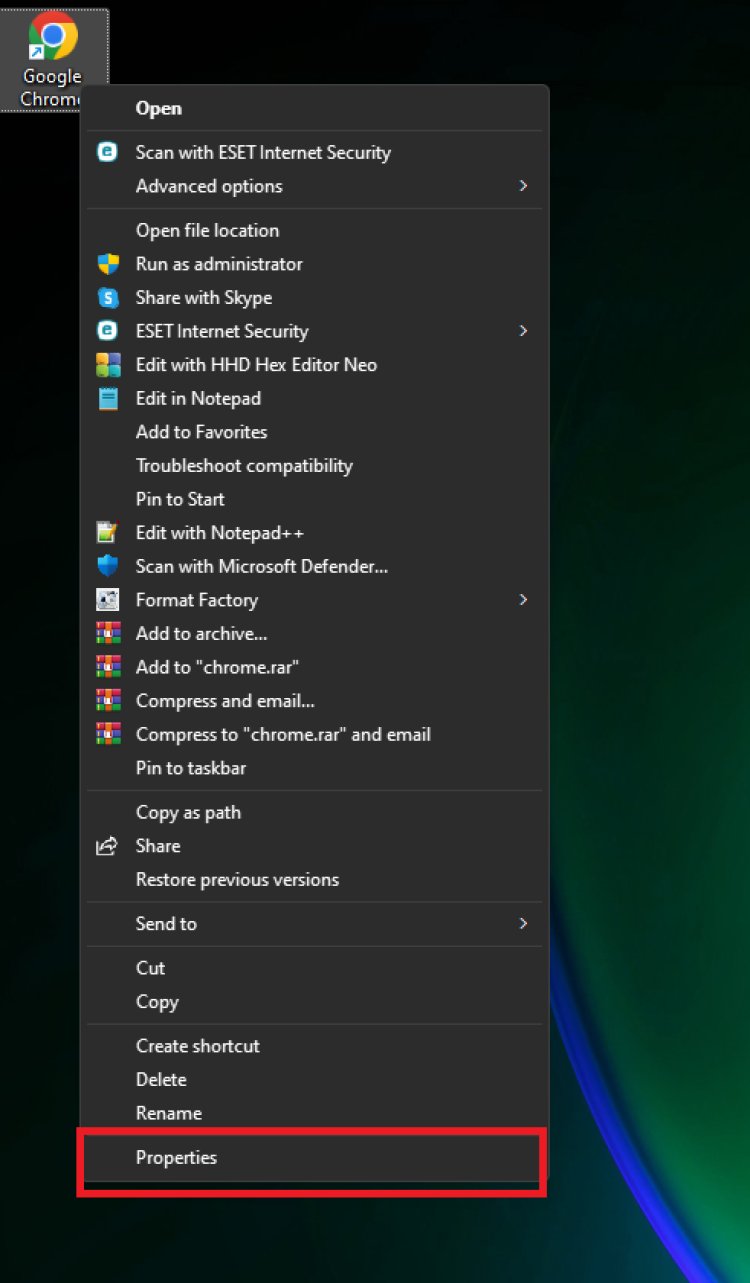Choose Pin to taskbar
750x1283 pixels.
coord(191,768)
